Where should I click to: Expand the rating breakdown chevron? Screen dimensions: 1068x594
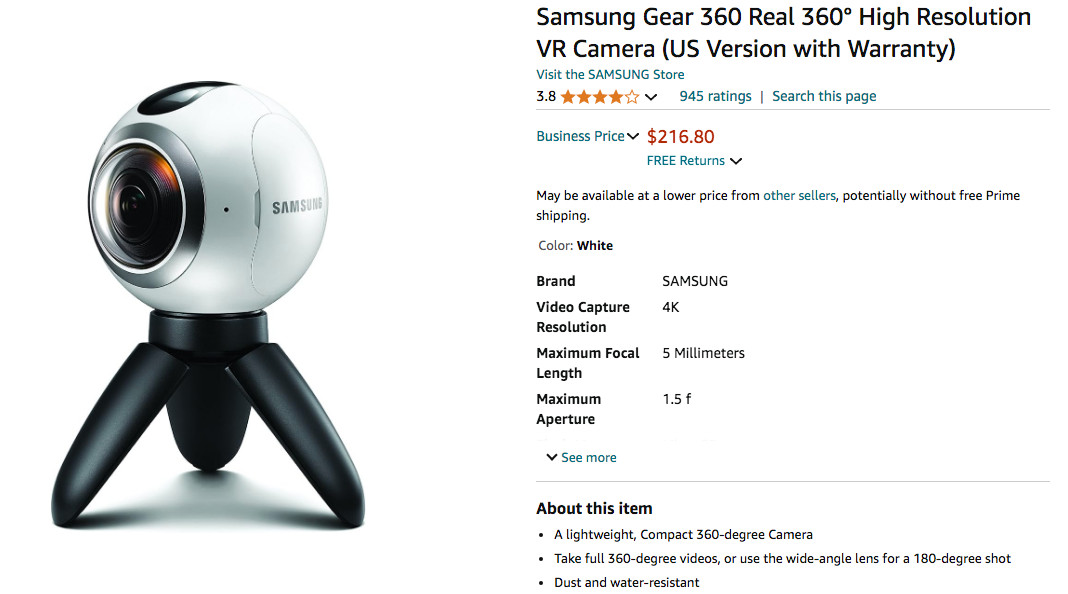click(x=651, y=97)
